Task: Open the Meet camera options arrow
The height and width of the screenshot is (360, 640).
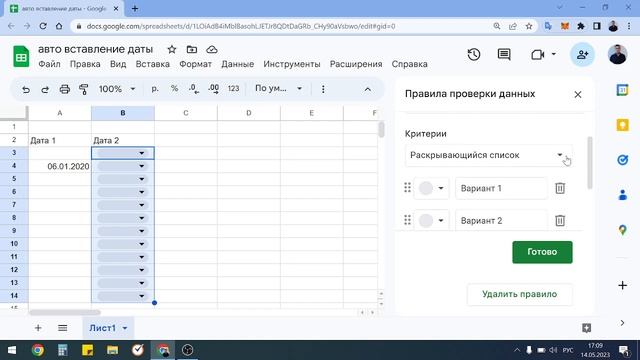Action: [553, 54]
